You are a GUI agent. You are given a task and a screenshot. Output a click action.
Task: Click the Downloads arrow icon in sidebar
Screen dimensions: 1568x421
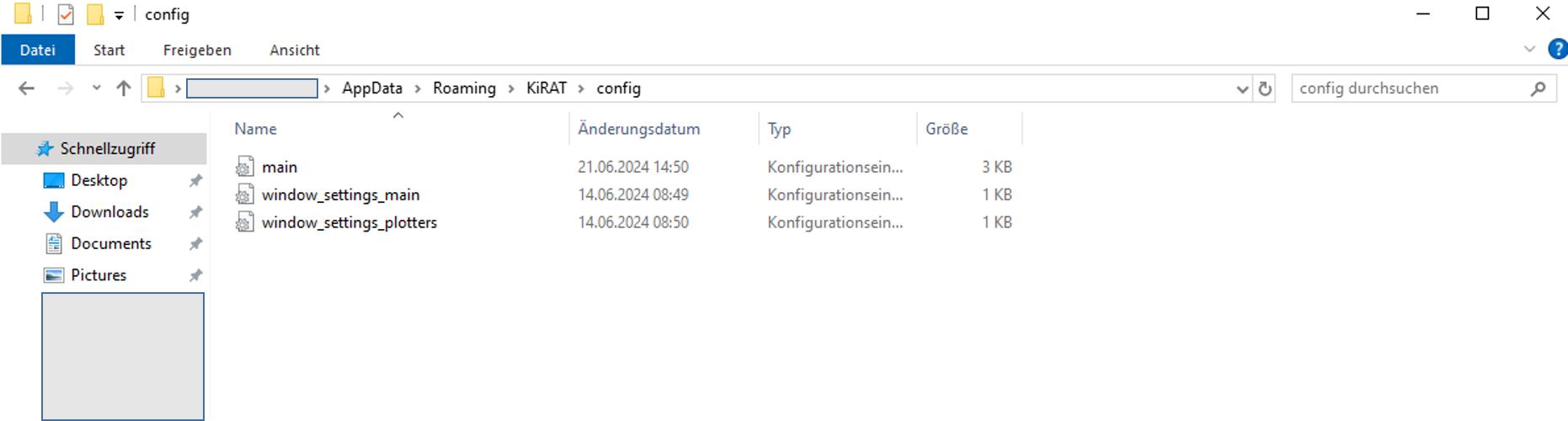tap(54, 212)
